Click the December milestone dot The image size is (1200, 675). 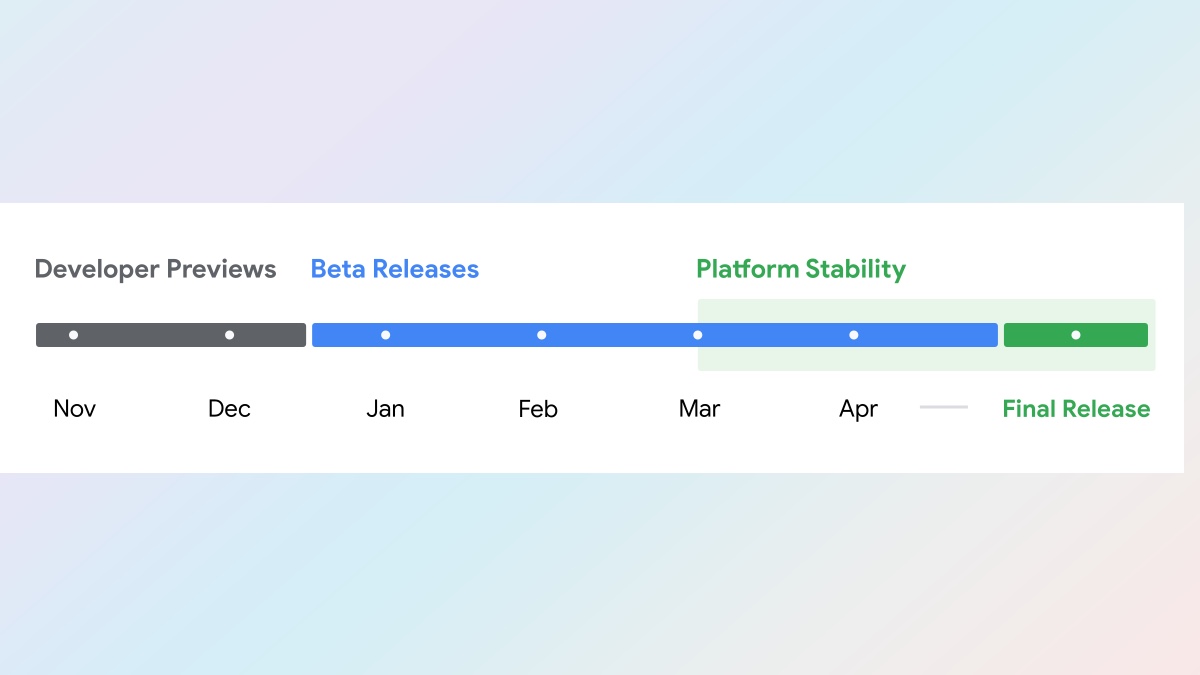[x=229, y=335]
